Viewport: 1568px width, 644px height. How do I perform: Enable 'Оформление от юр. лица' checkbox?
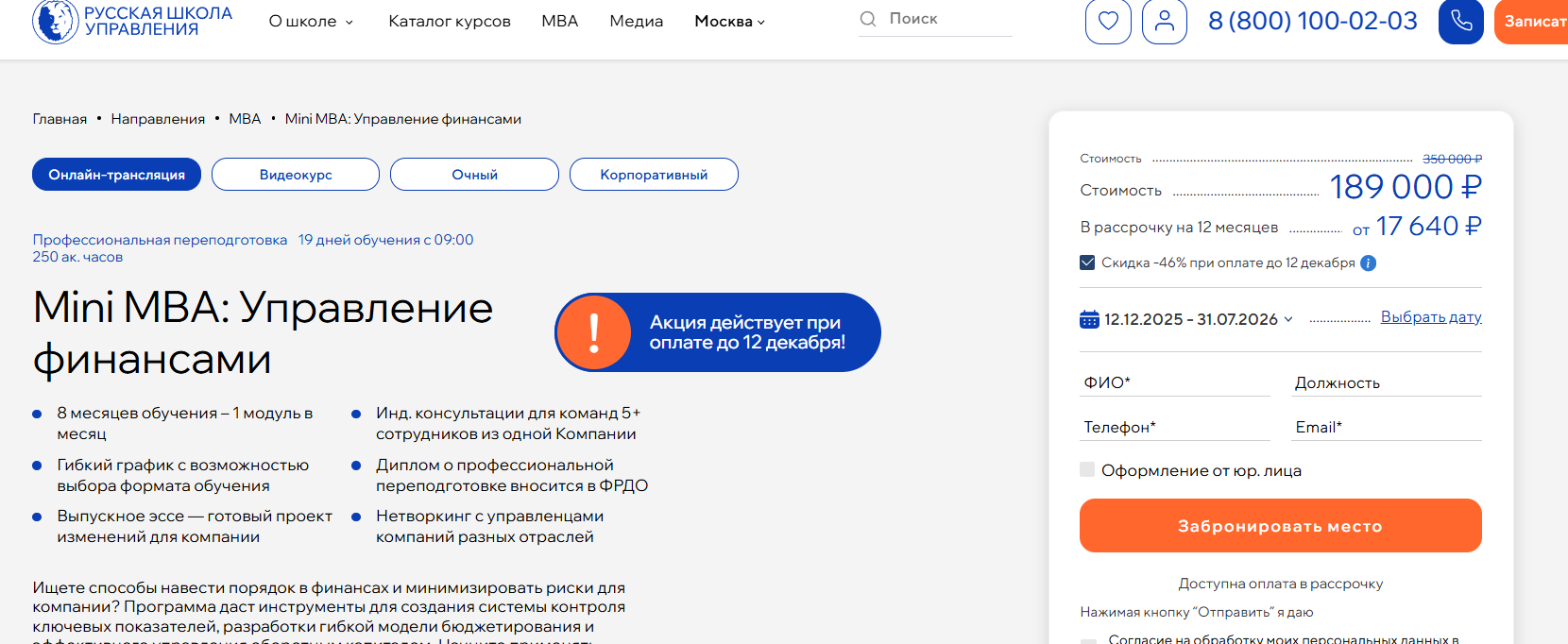(1087, 470)
